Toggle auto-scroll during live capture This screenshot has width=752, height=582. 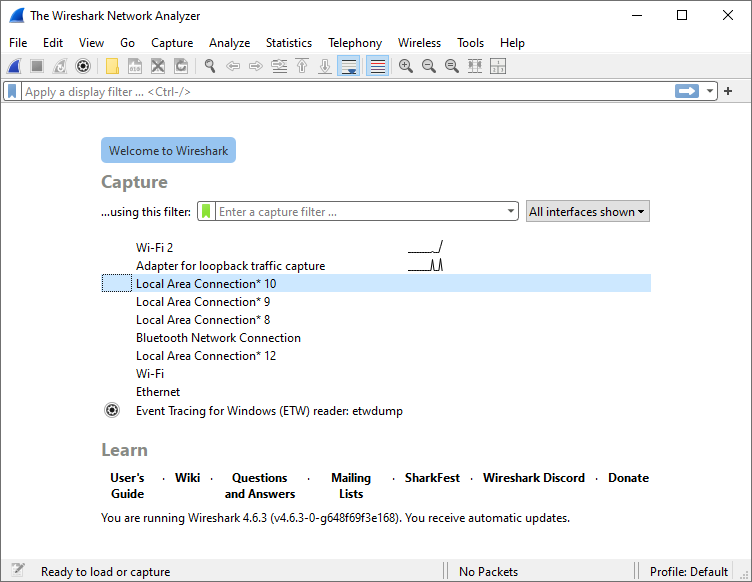coord(349,66)
